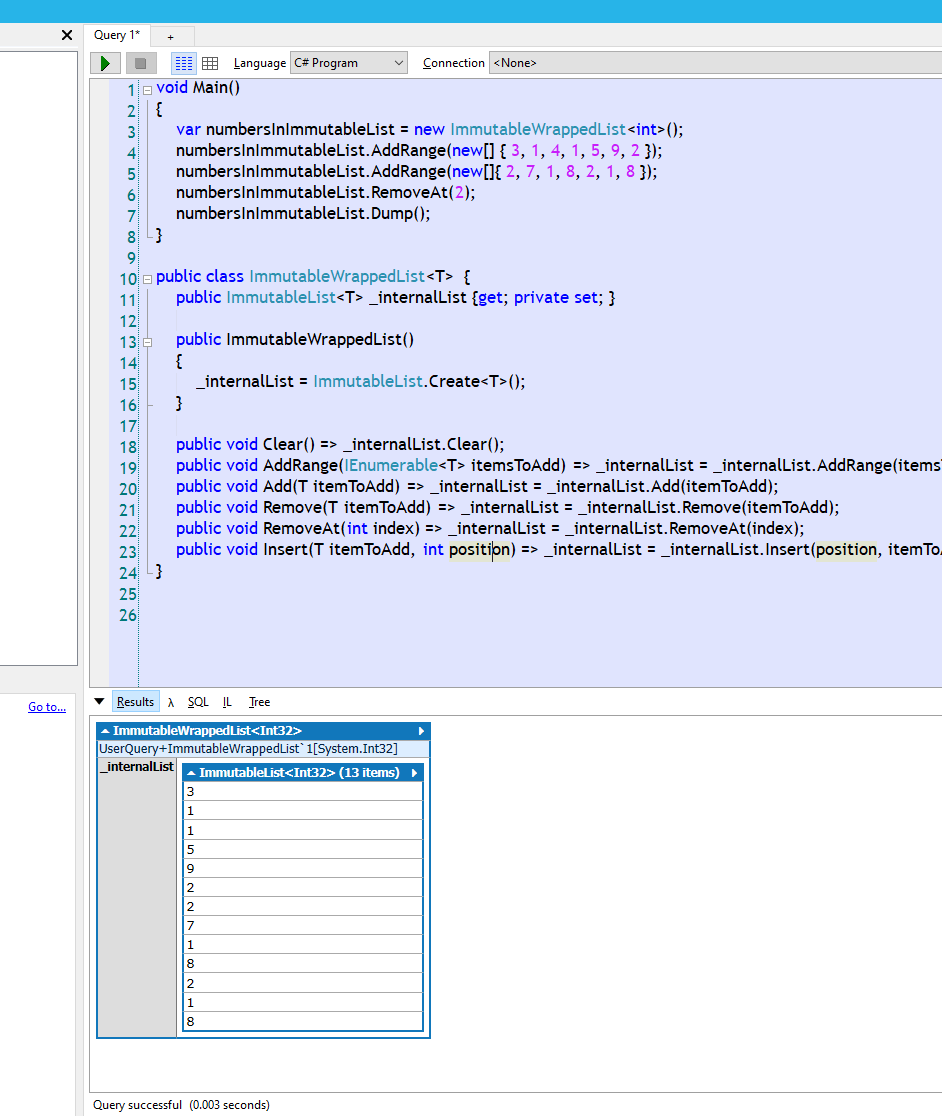The width and height of the screenshot is (942, 1116).
Task: Click the right arrow on ImmutableList<Int32> header
Action: pos(417,772)
